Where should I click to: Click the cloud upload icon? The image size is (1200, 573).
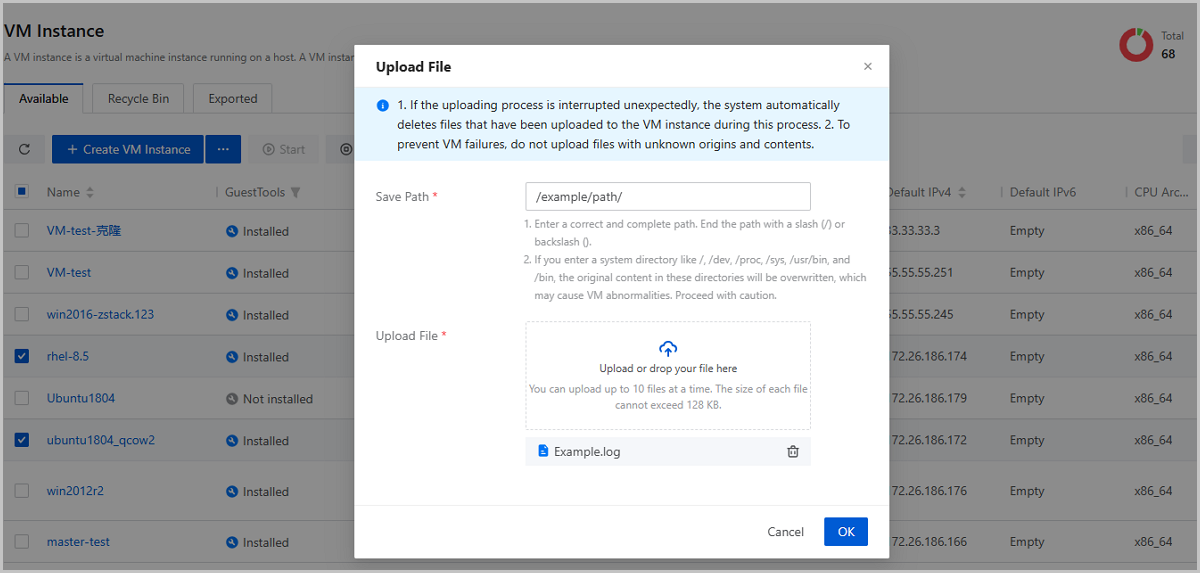tap(668, 349)
